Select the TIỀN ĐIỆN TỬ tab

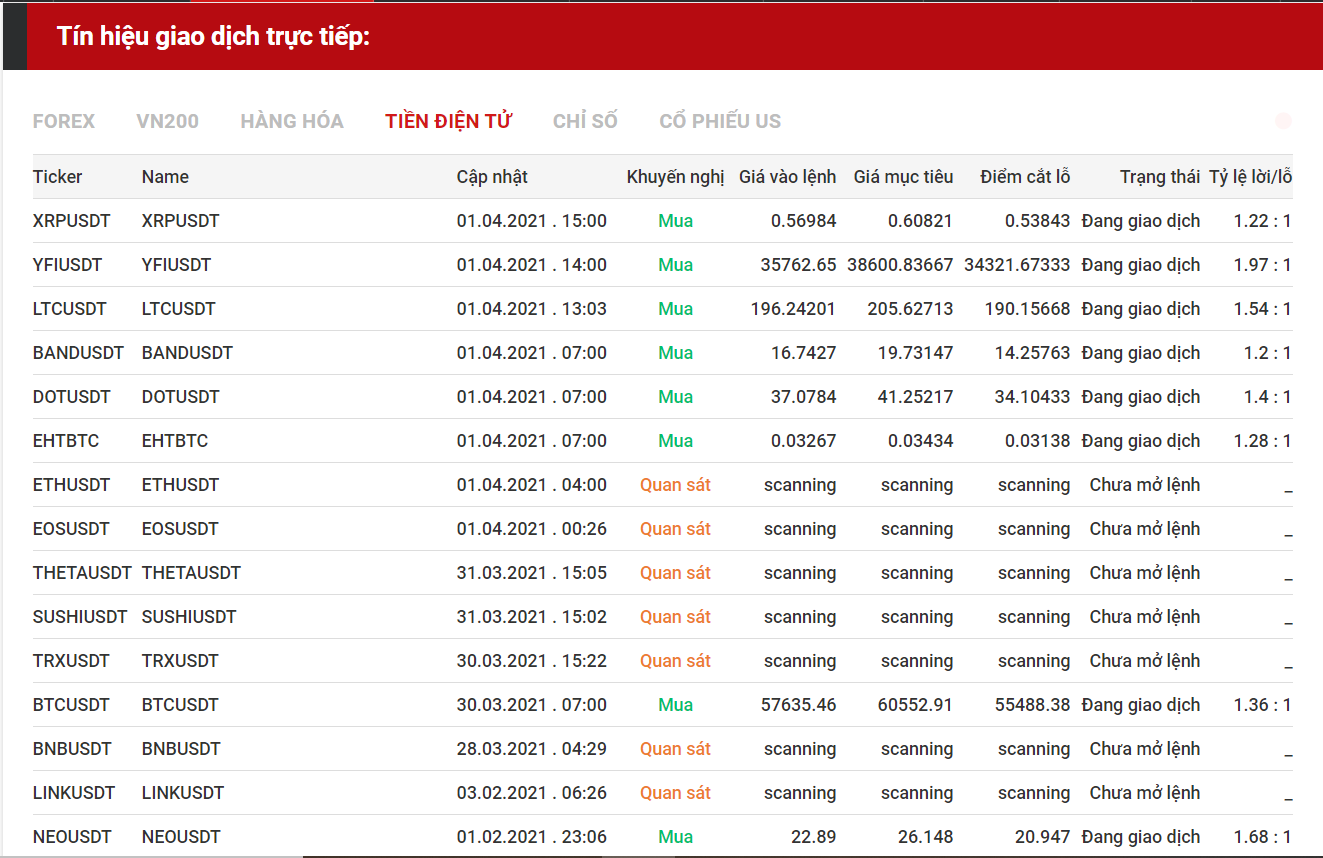pyautogui.click(x=448, y=121)
